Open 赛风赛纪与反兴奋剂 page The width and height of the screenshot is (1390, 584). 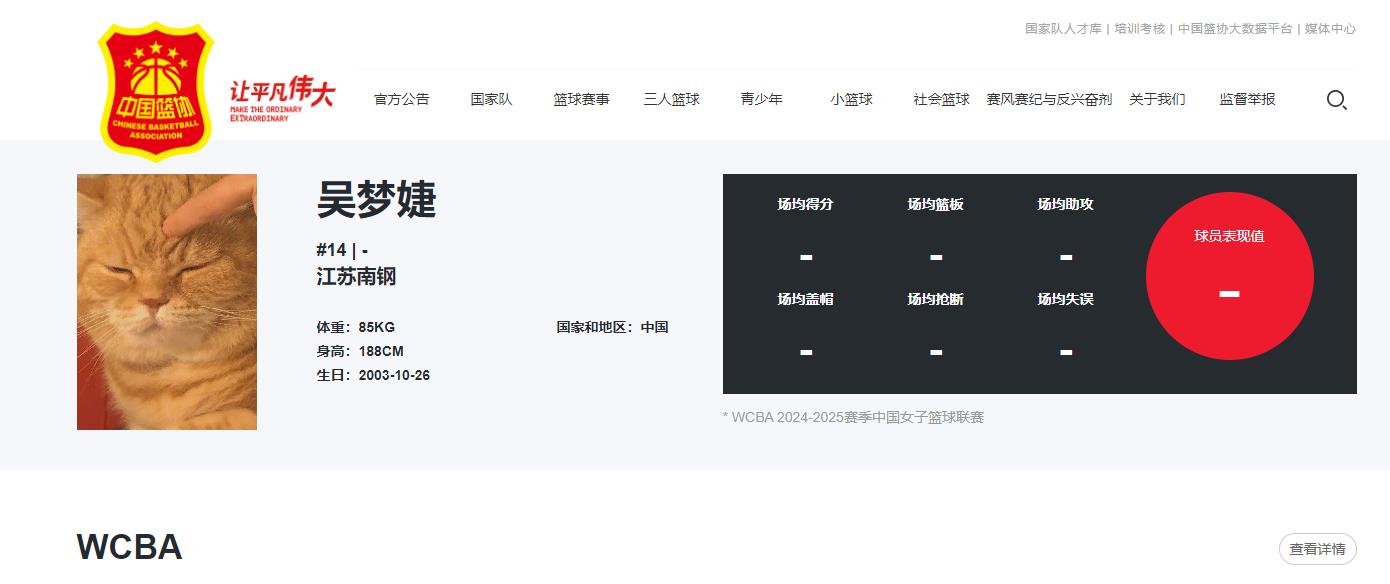(1048, 99)
